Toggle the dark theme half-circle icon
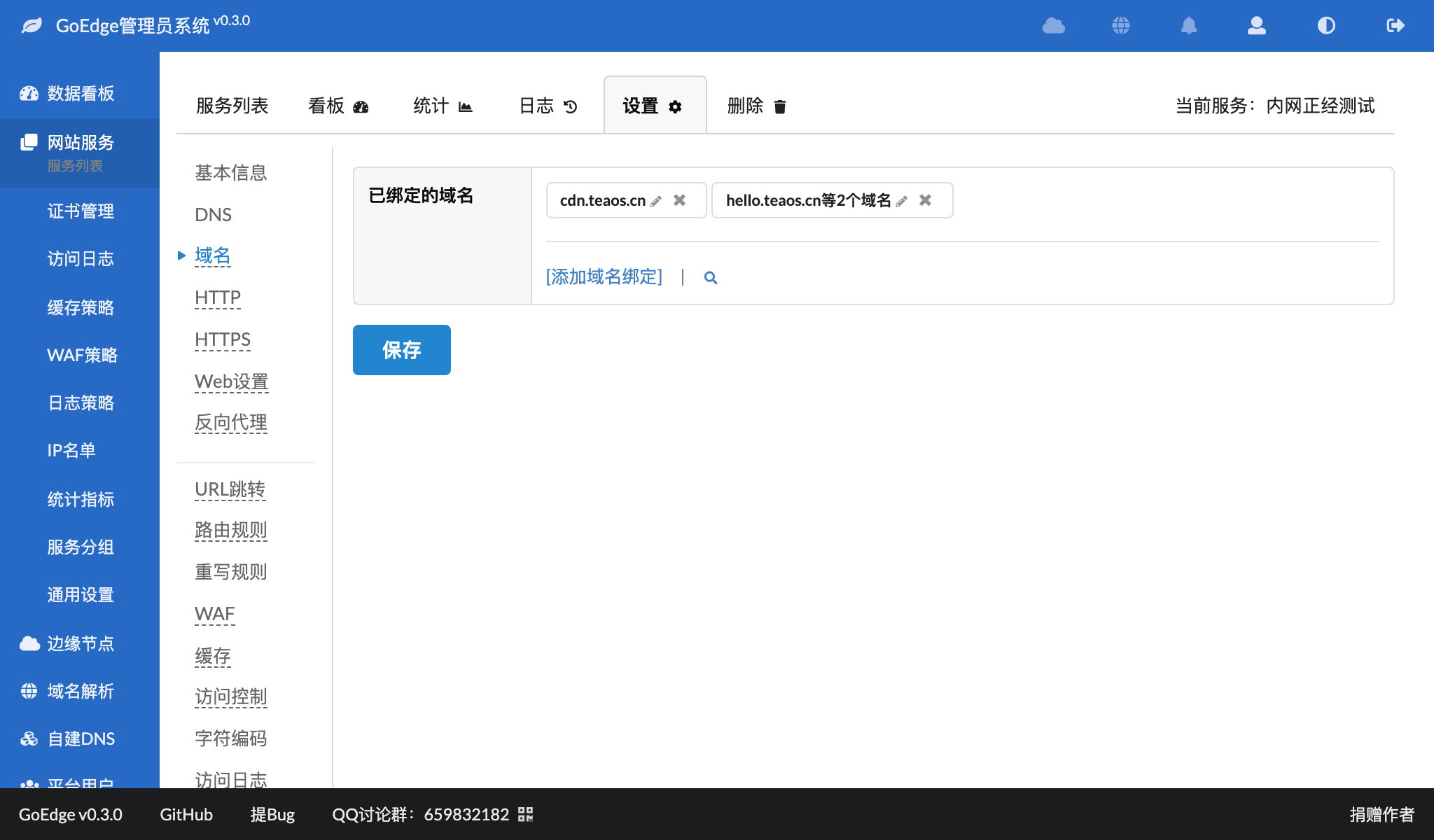Image resolution: width=1434 pixels, height=840 pixels. (1326, 26)
